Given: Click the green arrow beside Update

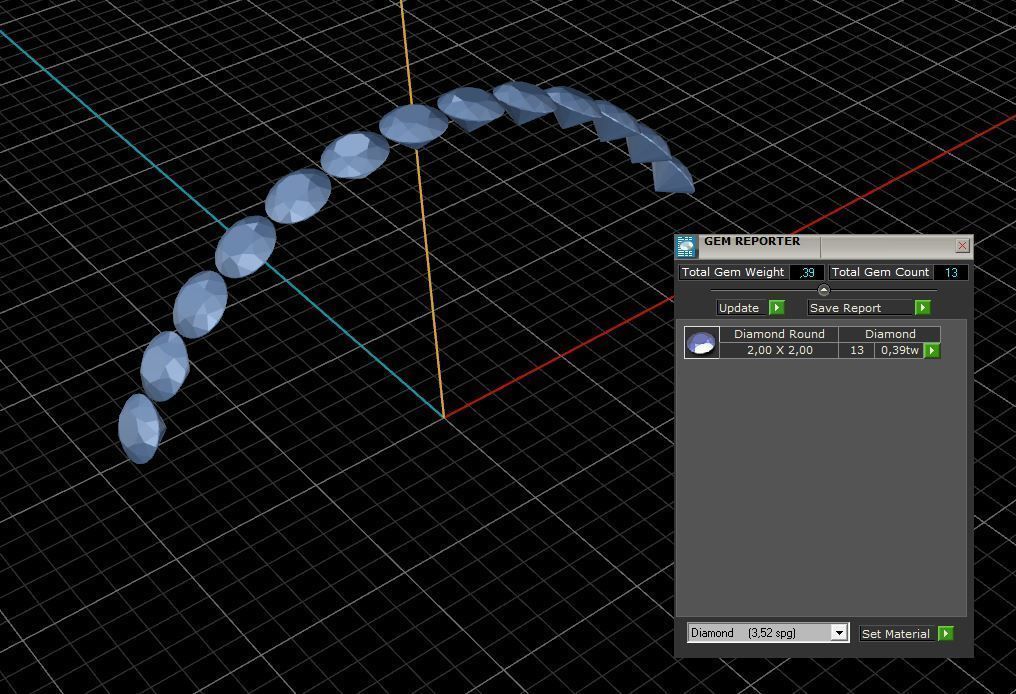Looking at the screenshot, I should tap(777, 307).
